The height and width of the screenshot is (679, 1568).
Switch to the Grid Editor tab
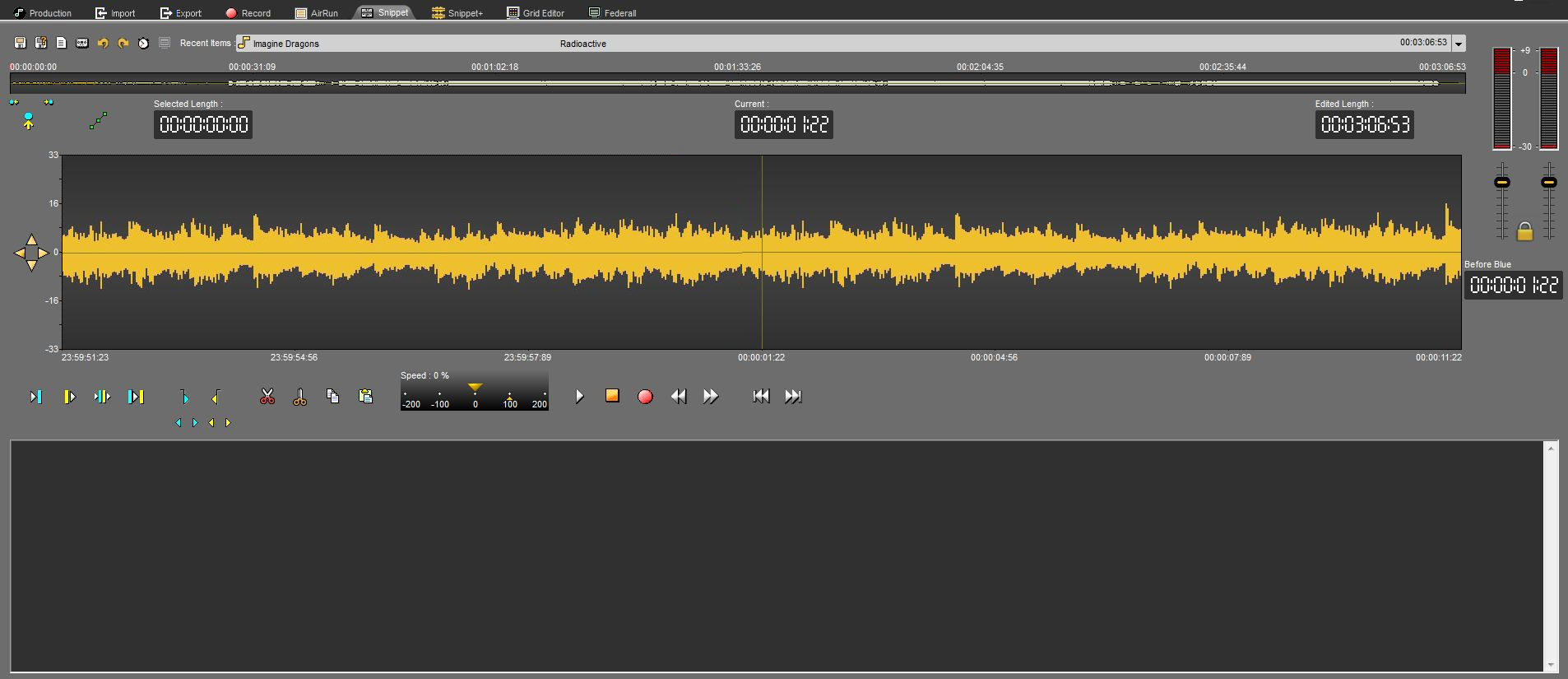536,13
